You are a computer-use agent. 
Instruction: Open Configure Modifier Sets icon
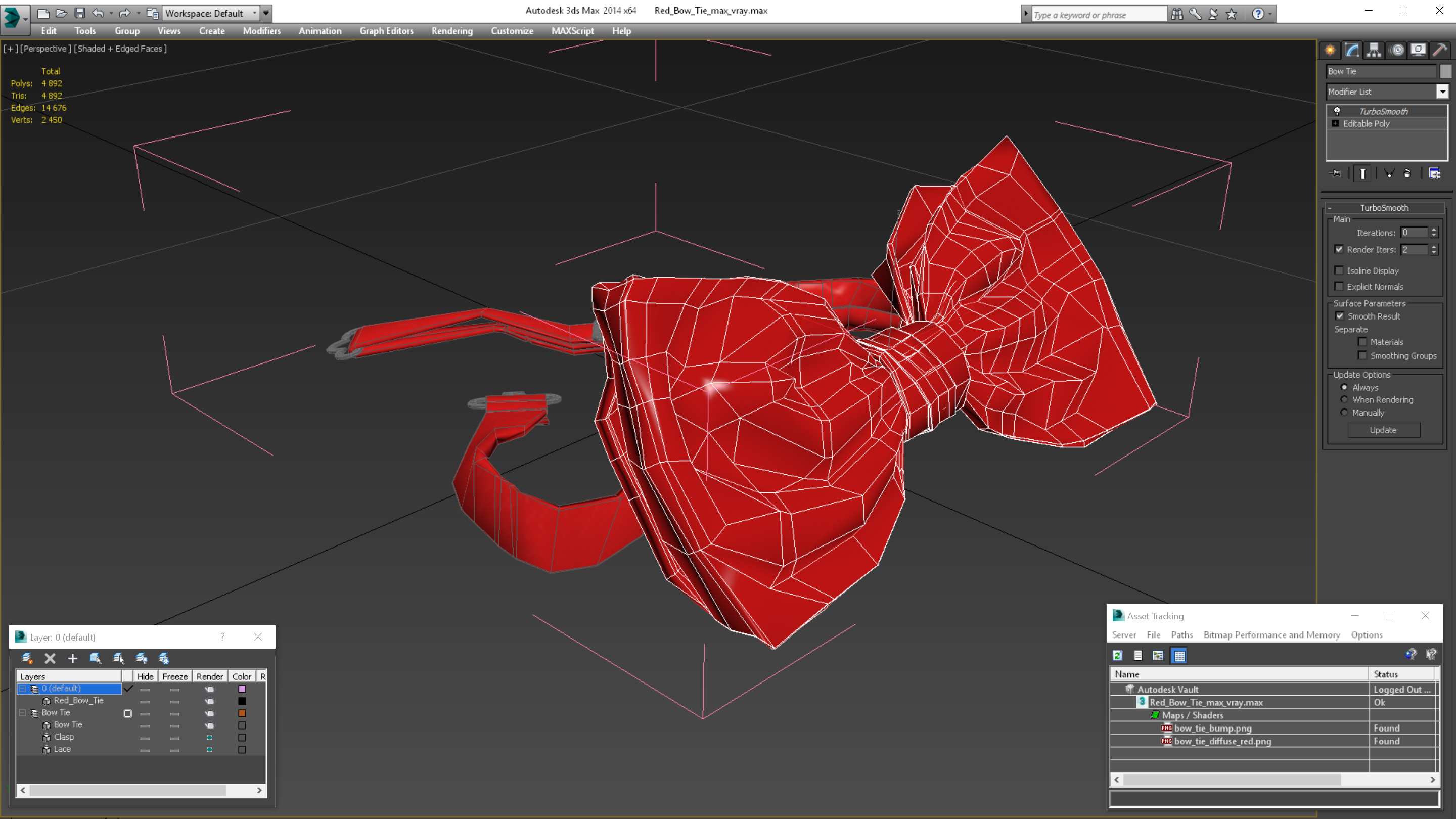[x=1435, y=173]
